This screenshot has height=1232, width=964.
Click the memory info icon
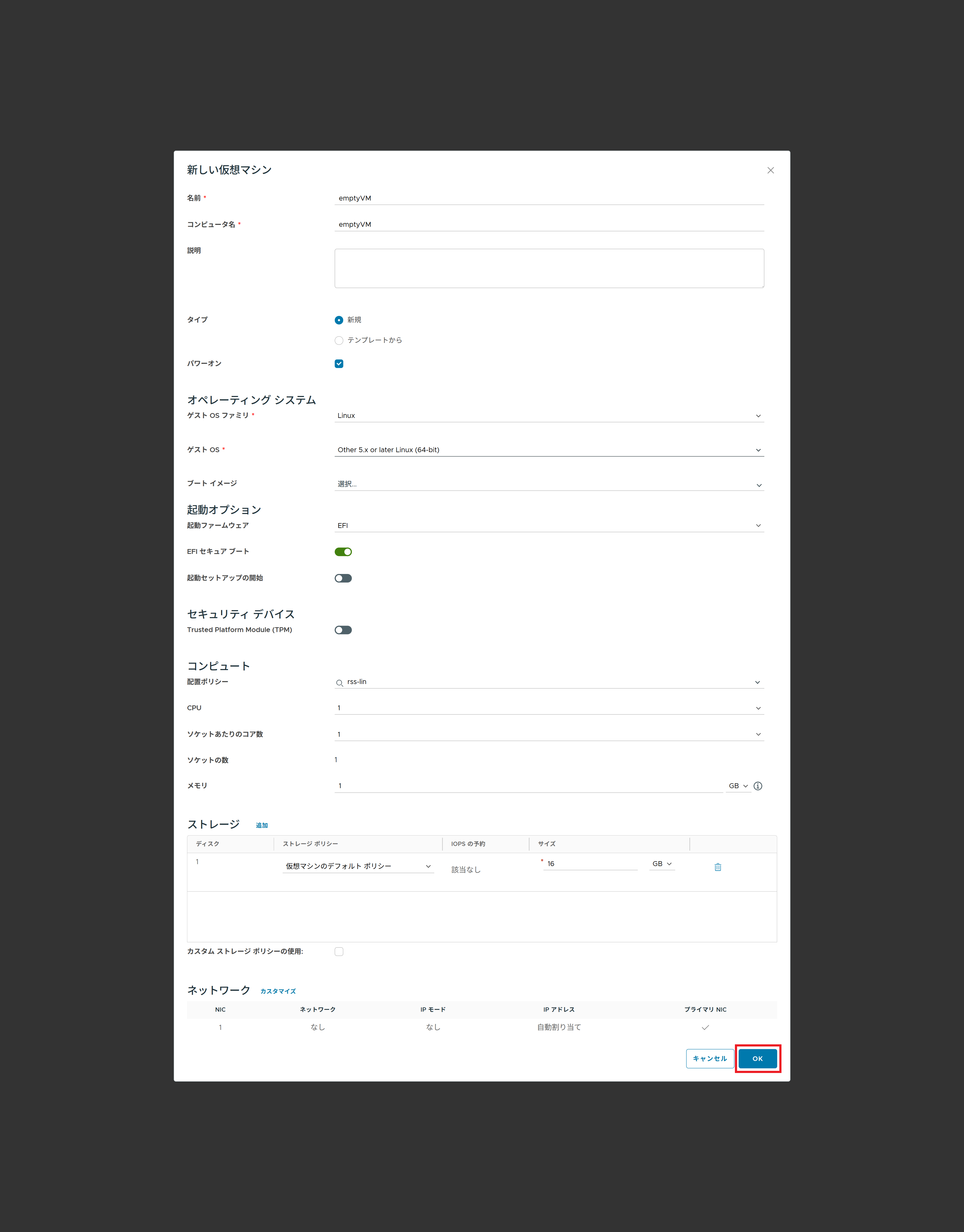pos(758,786)
